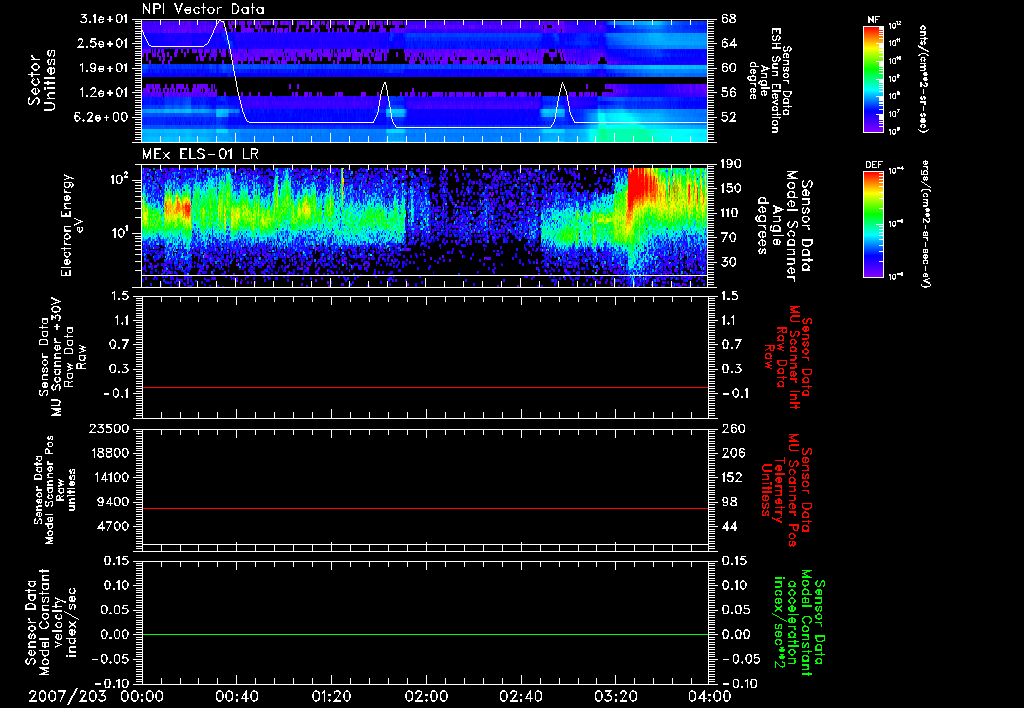Click the 98 telemetry tick label

[x=729, y=502]
